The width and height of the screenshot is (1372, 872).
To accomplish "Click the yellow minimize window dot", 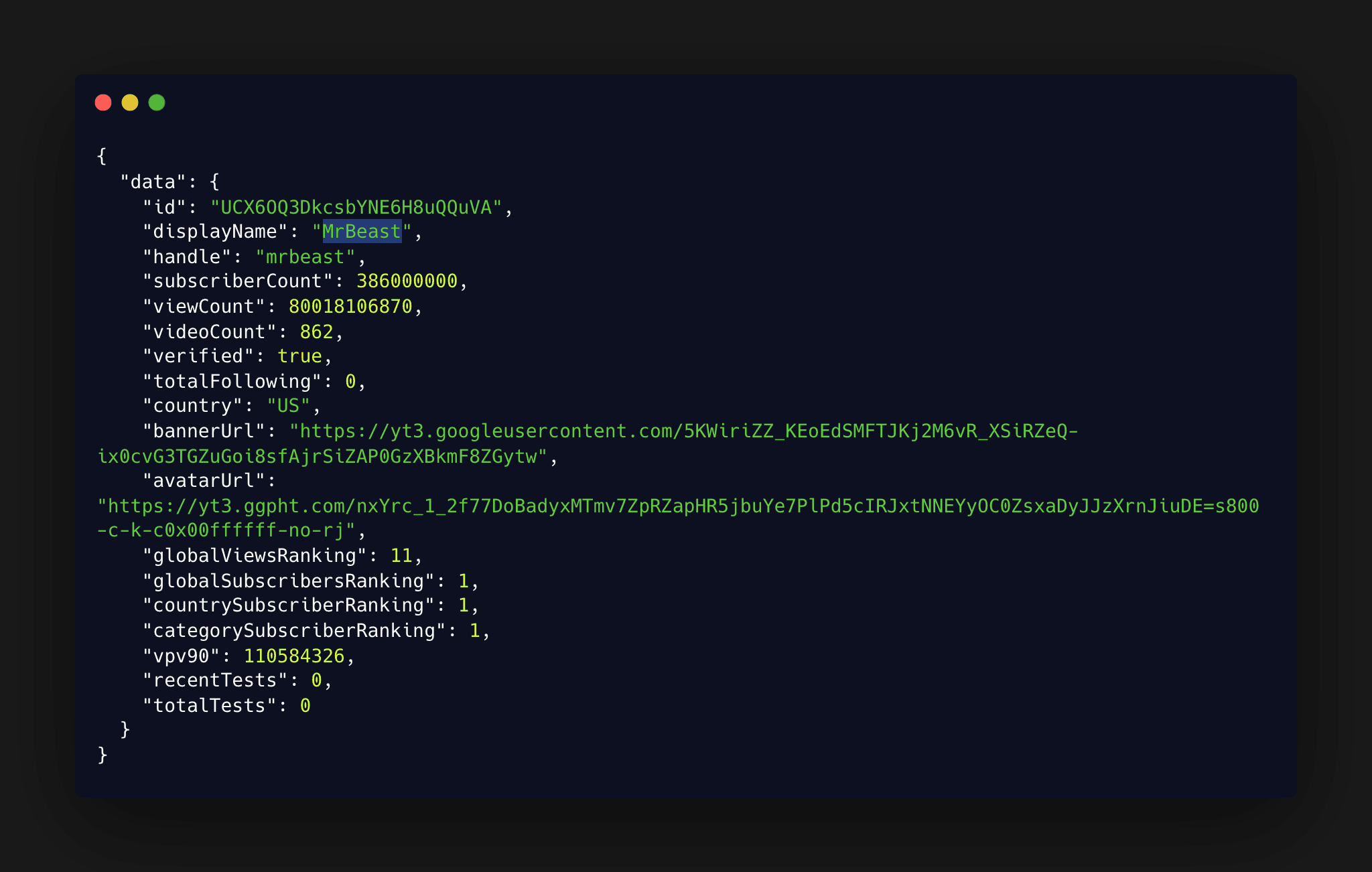I will point(130,102).
